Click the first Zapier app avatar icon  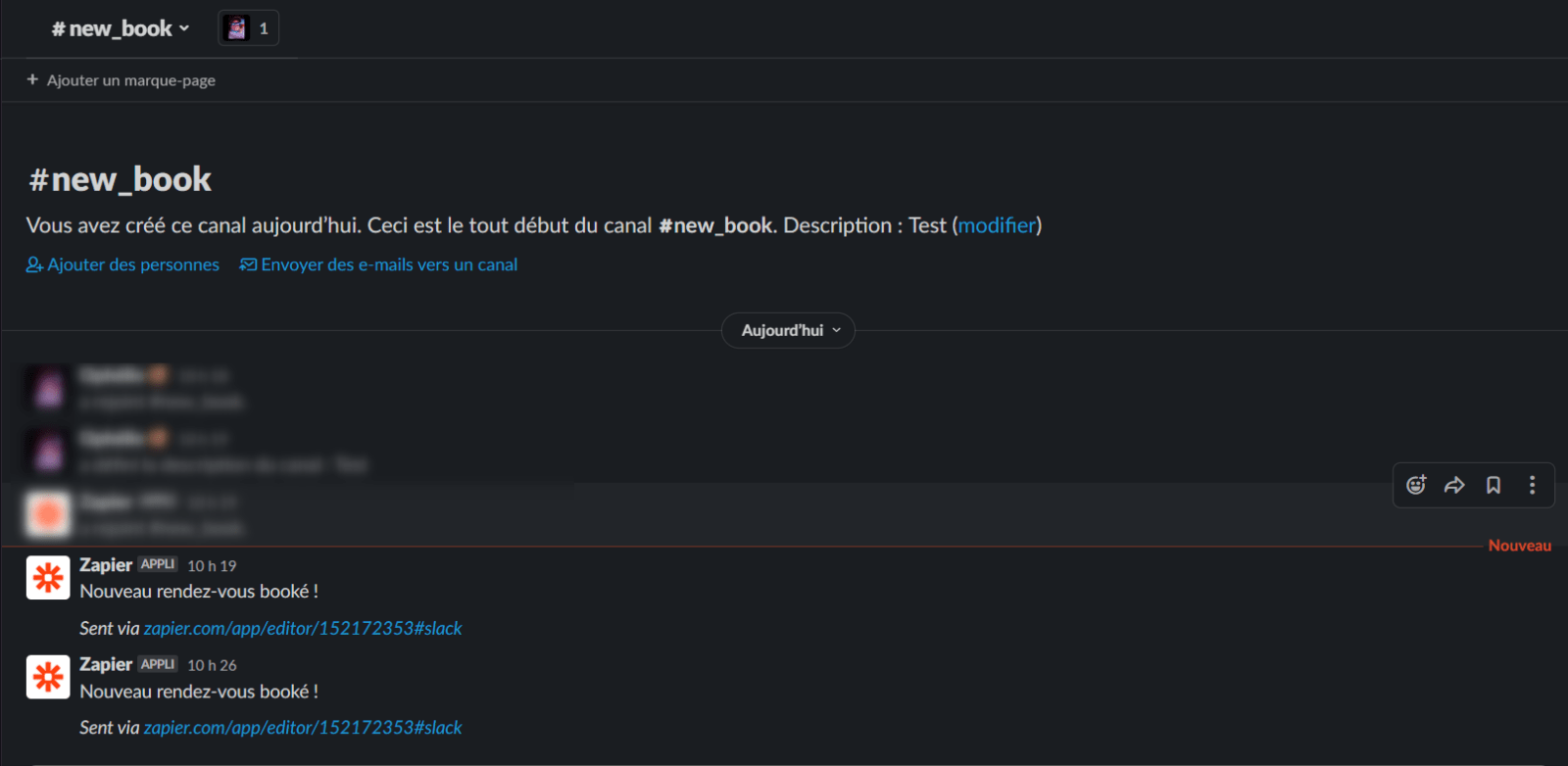[48, 578]
